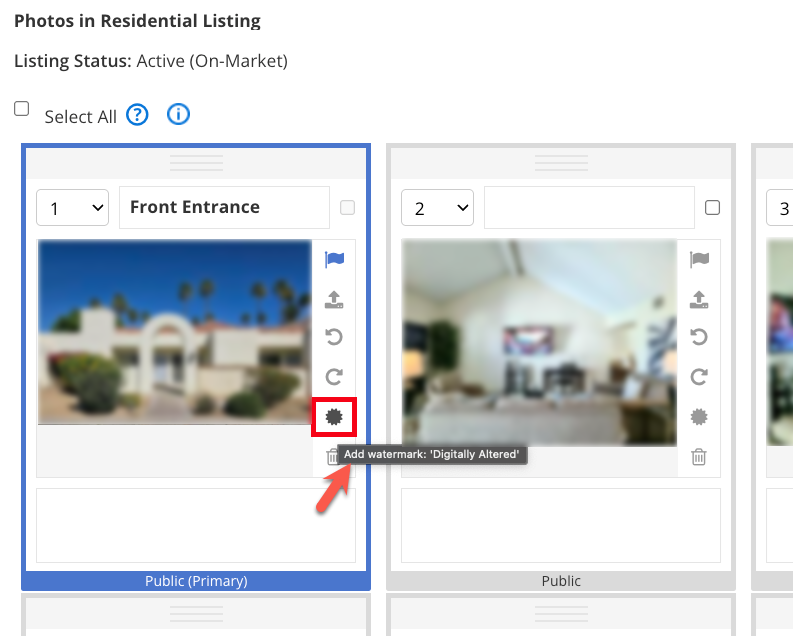
Task: Delete photo 2 with trash icon
Action: pos(699,457)
